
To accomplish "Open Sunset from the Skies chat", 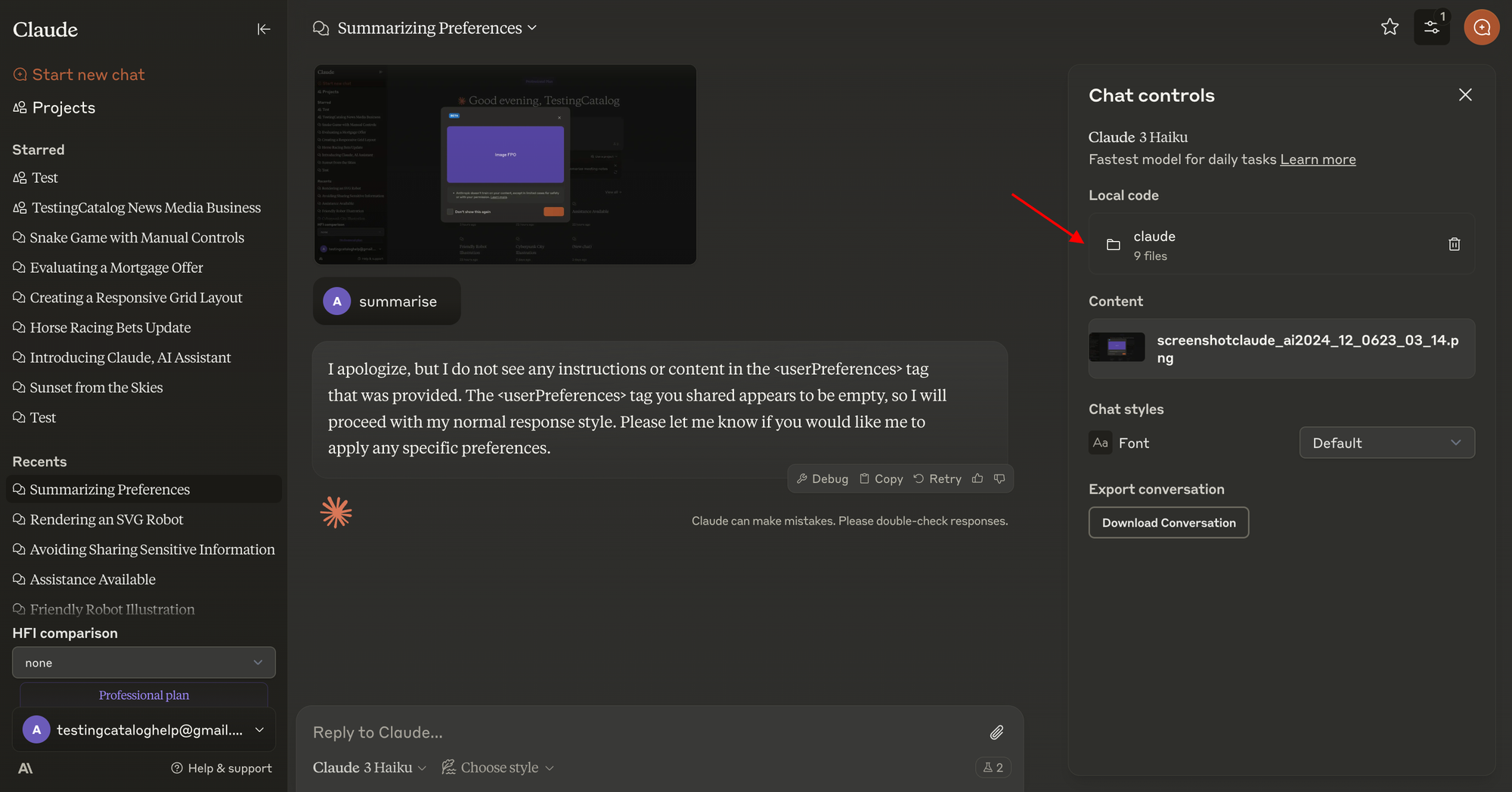I will (88, 388).
